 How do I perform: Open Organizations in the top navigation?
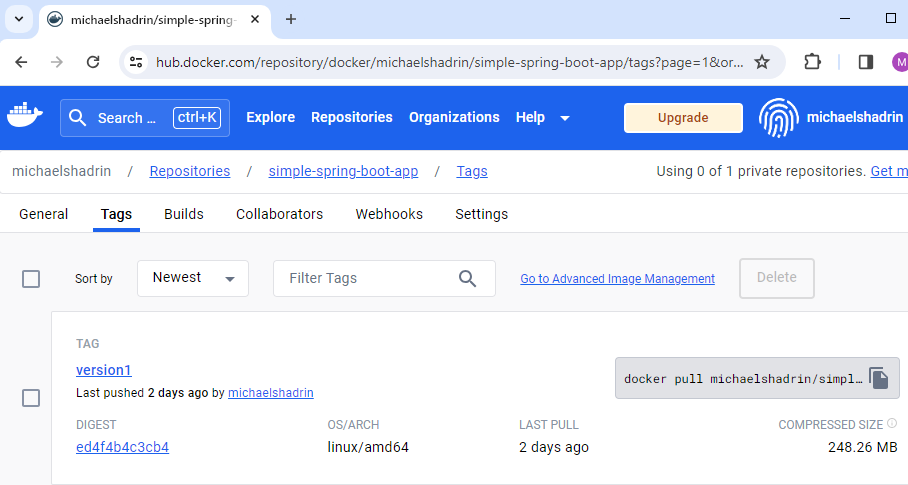pyautogui.click(x=454, y=117)
